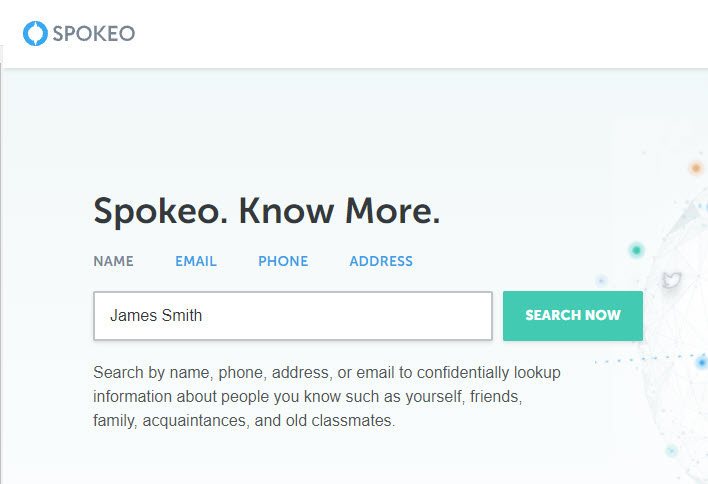Image resolution: width=708 pixels, height=484 pixels.
Task: Click the SEARCH NOW button
Action: click(x=573, y=316)
